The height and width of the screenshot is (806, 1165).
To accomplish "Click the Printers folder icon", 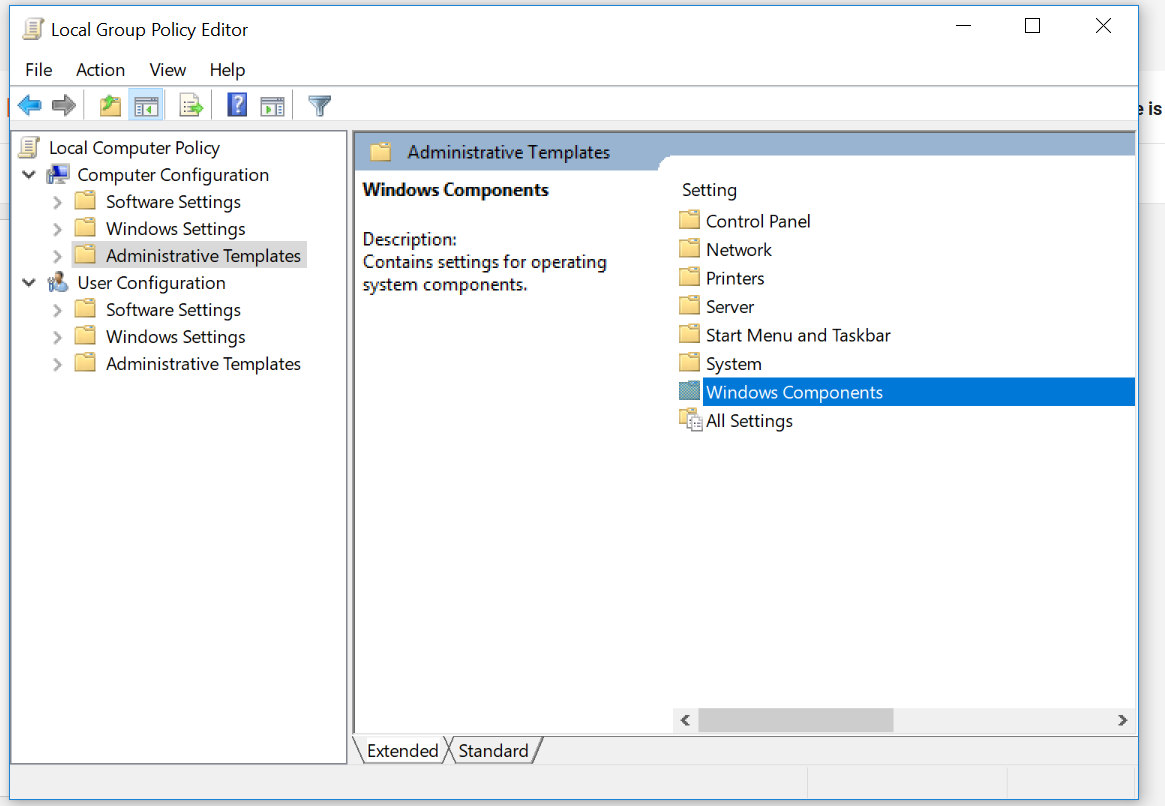I will pyautogui.click(x=689, y=277).
